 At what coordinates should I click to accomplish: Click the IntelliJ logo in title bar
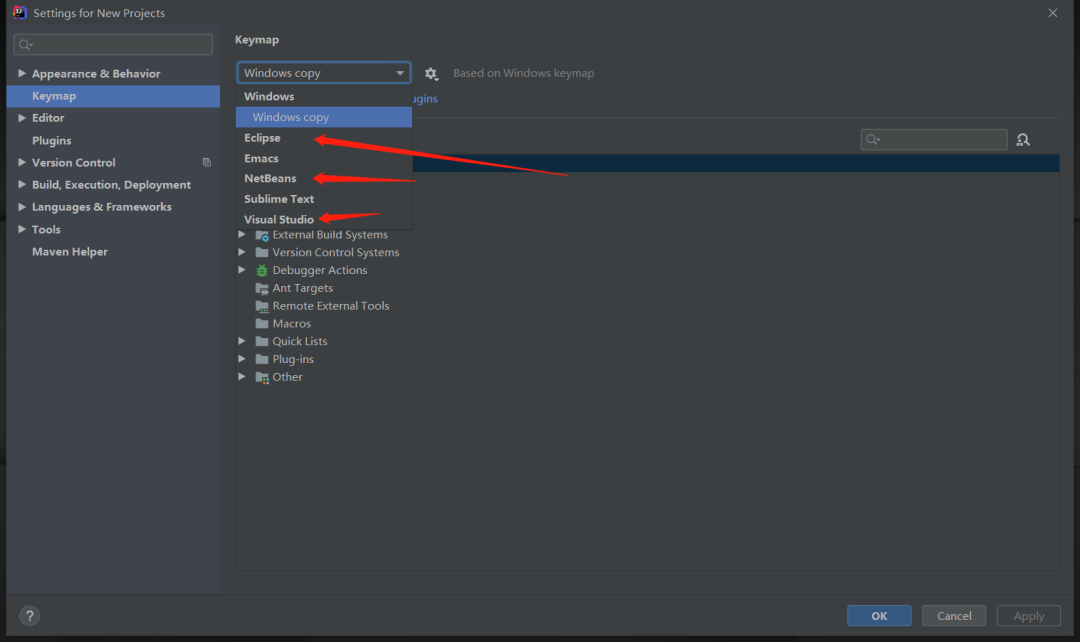(x=19, y=12)
